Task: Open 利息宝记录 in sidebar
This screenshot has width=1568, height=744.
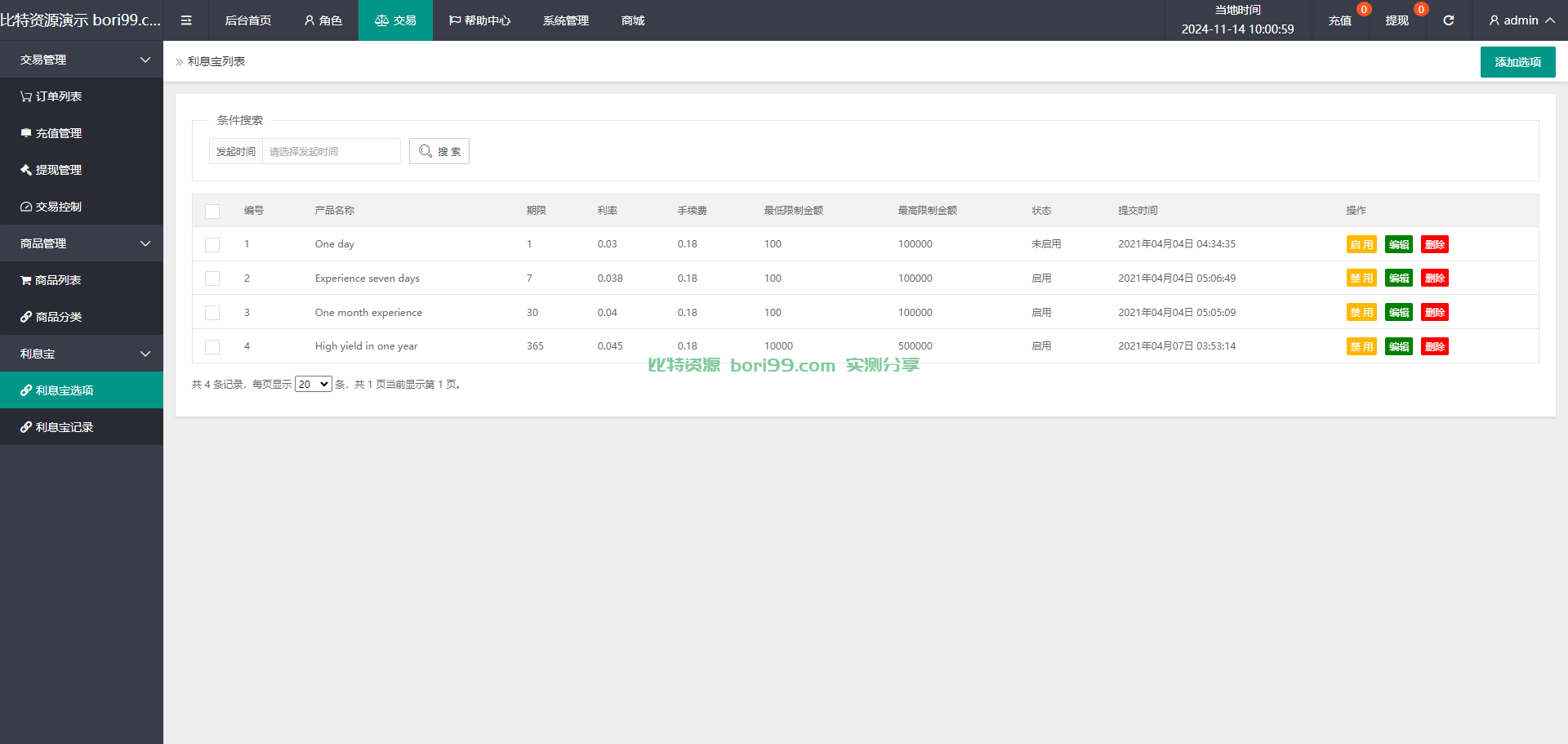Action: click(82, 427)
